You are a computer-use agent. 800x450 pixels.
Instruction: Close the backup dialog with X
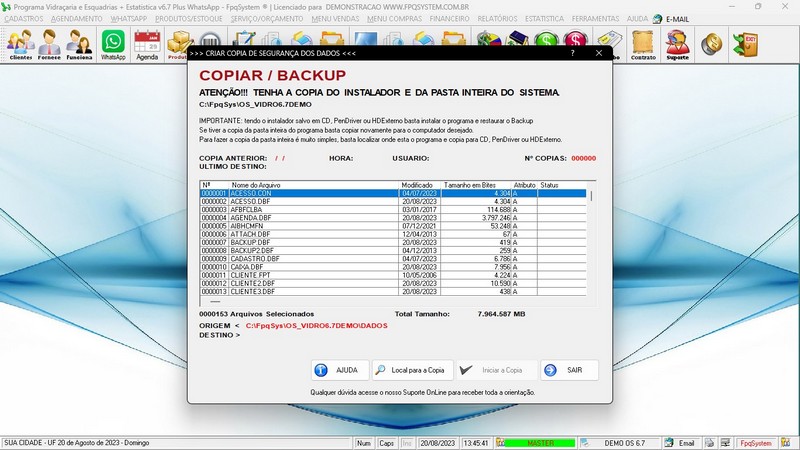tap(599, 53)
